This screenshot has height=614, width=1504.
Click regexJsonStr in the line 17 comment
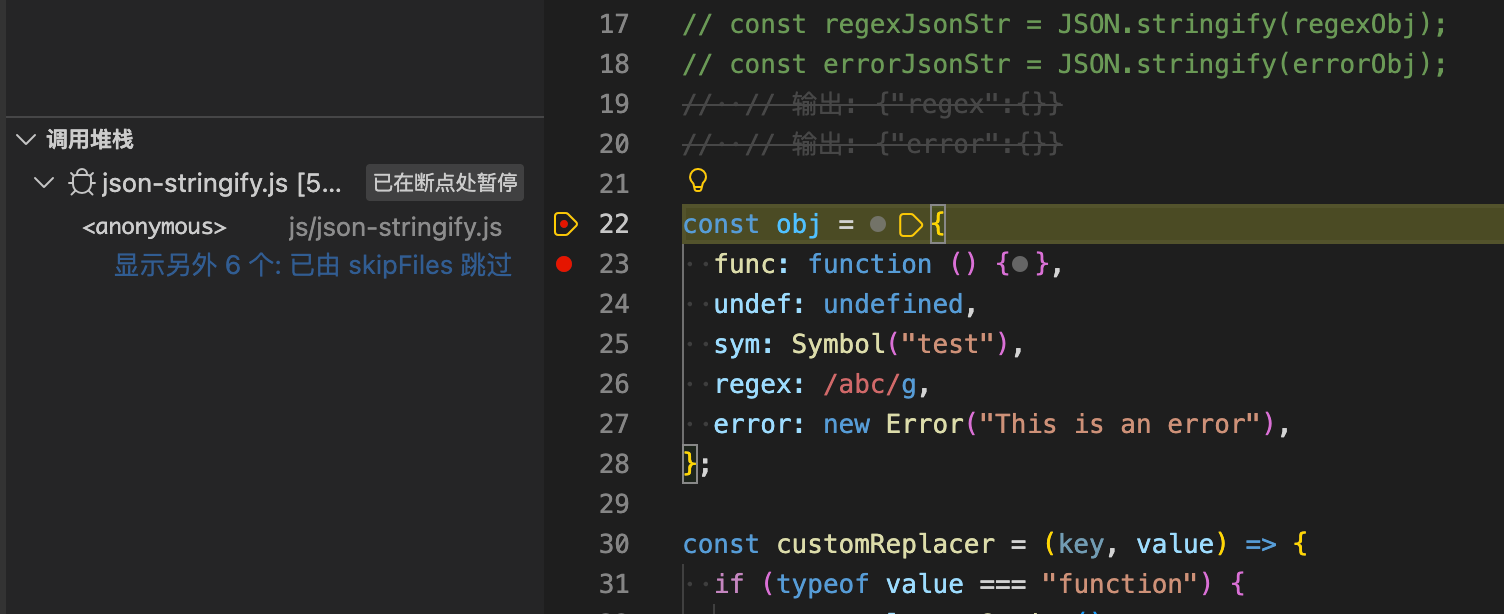(x=917, y=24)
